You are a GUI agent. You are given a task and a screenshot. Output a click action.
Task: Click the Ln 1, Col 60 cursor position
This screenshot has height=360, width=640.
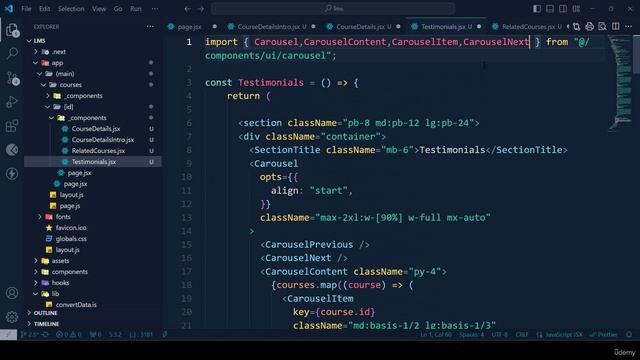[436, 335]
